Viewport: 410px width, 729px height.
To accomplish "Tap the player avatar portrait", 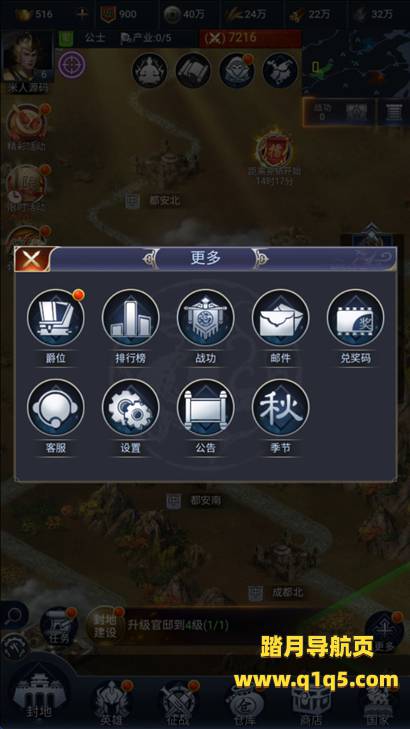I will (x=28, y=57).
